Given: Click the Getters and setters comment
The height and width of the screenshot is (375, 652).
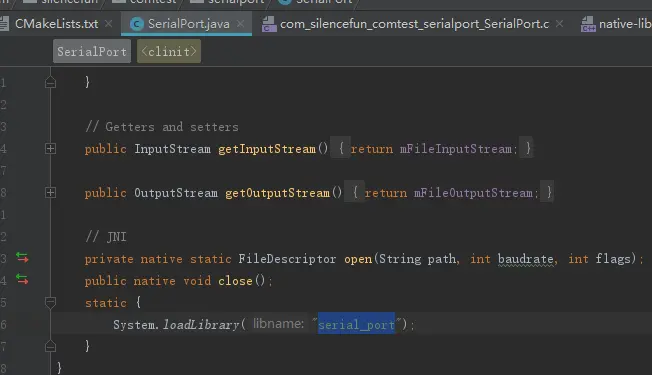Looking at the screenshot, I should pyautogui.click(x=162, y=127).
